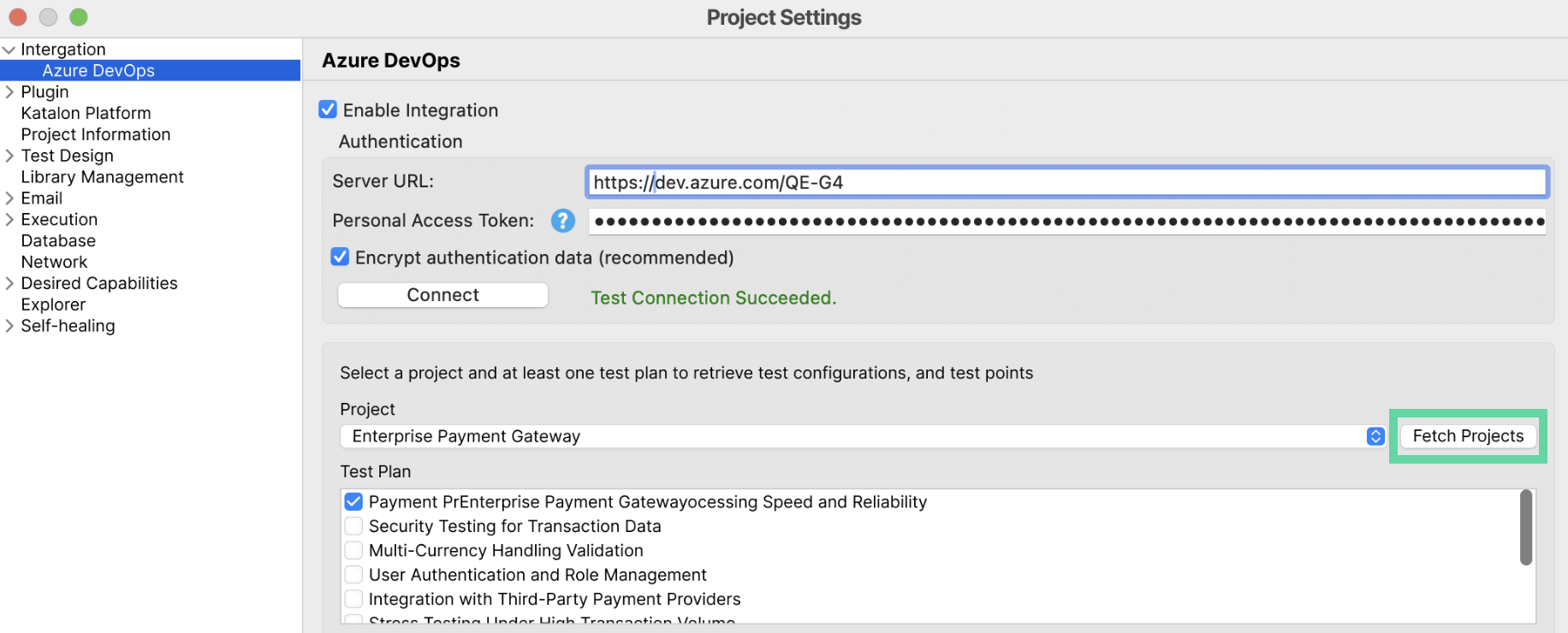Collapse the Intergation tree node
1568x633 pixels.
pos(9,50)
